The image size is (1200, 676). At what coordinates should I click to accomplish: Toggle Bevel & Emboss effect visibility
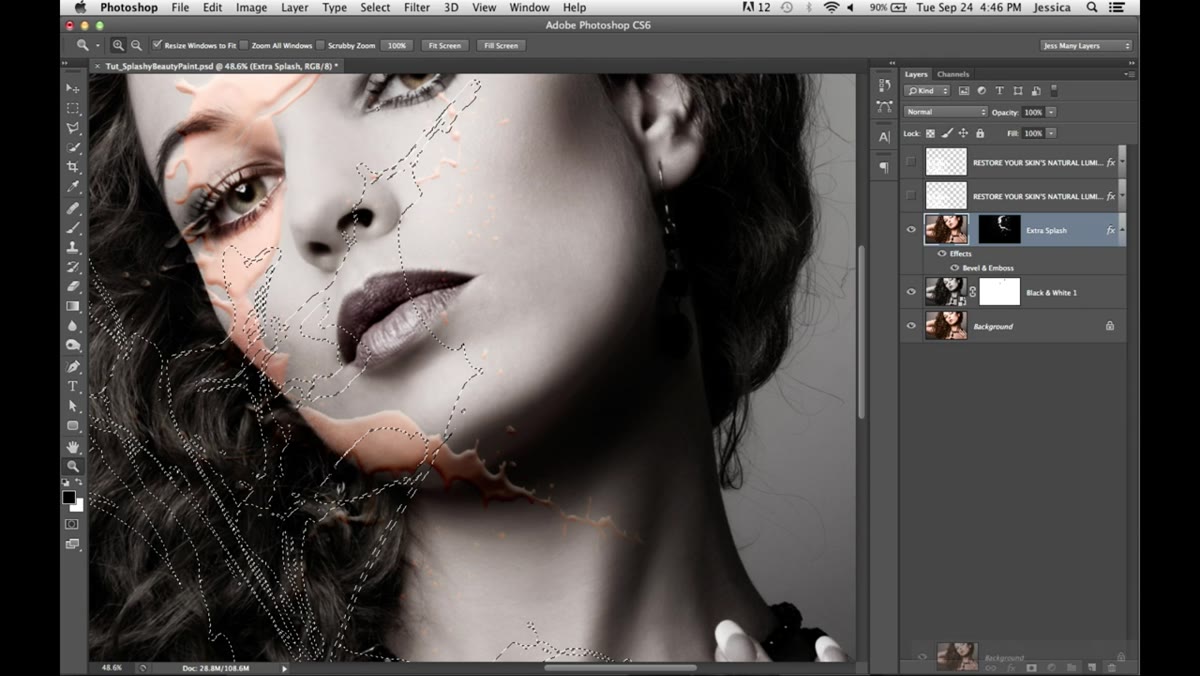(x=955, y=268)
